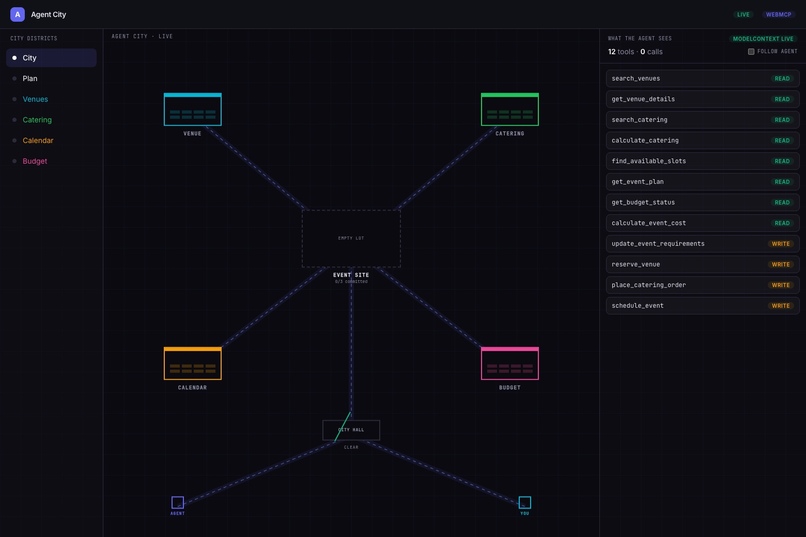Click the WRITE tag on schedule_event
The height and width of the screenshot is (537, 806).
780,305
